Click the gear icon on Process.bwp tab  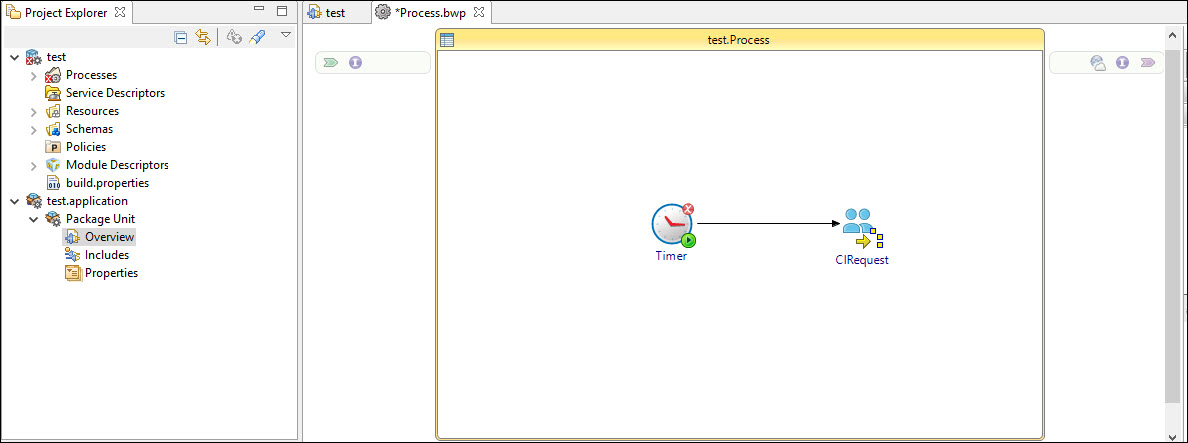coord(383,13)
